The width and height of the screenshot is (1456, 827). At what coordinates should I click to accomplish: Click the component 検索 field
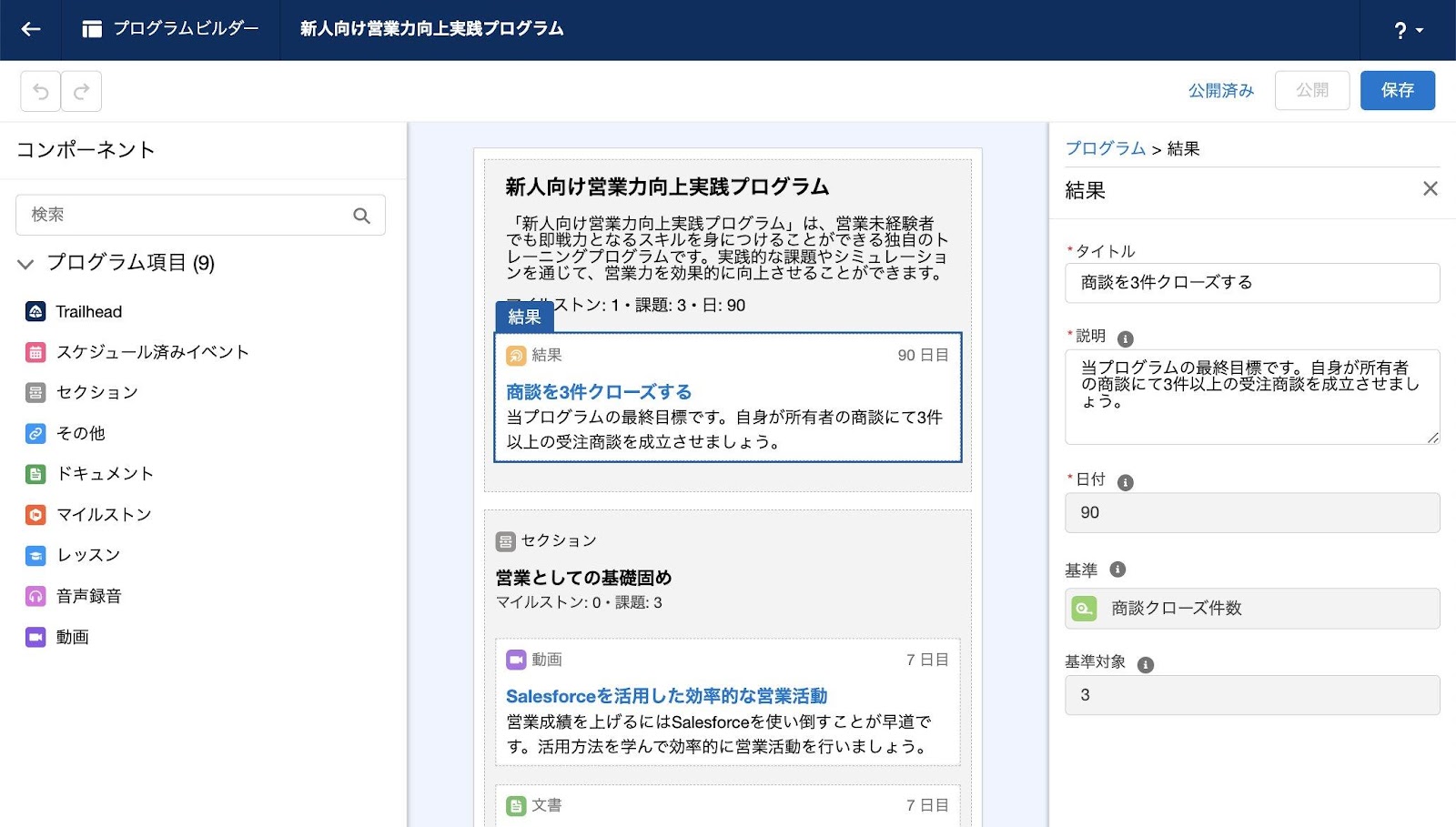[x=200, y=215]
